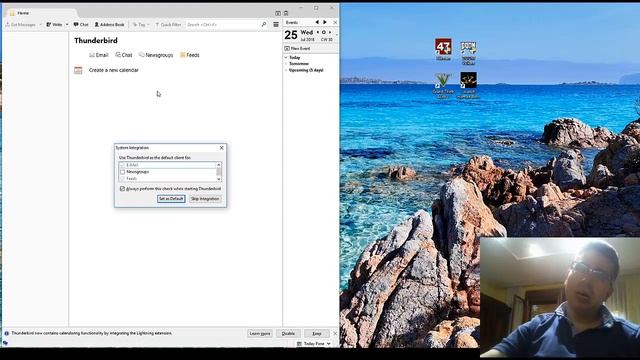Click the Chat button in the toolbar

tap(81, 25)
